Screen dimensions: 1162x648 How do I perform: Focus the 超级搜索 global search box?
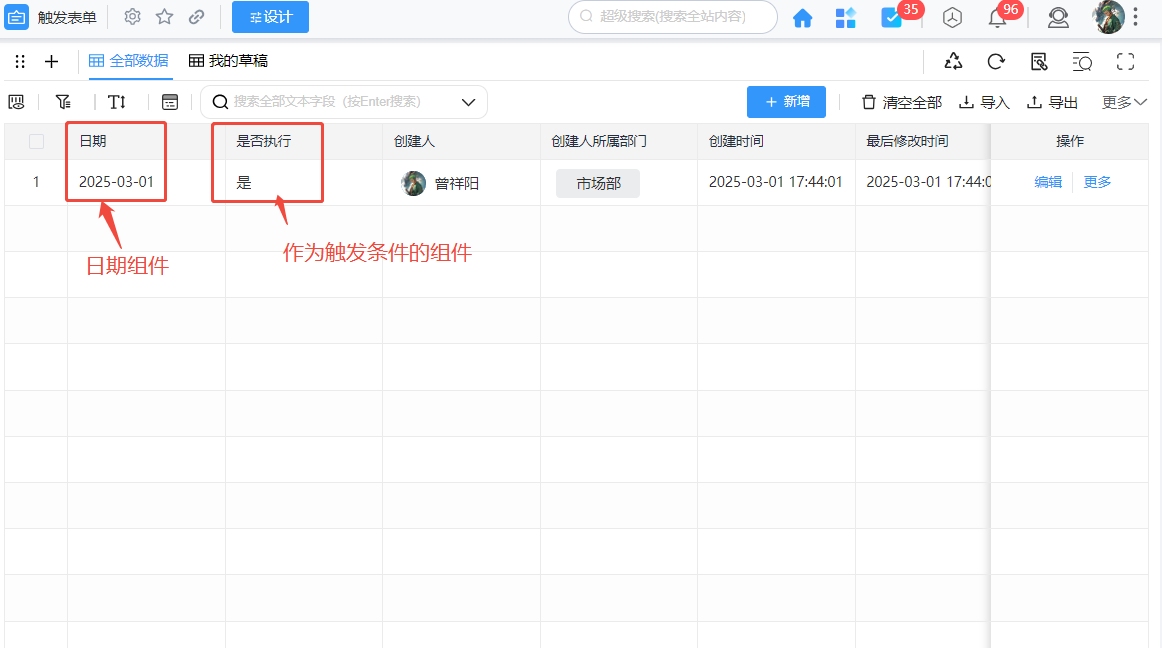coord(680,17)
